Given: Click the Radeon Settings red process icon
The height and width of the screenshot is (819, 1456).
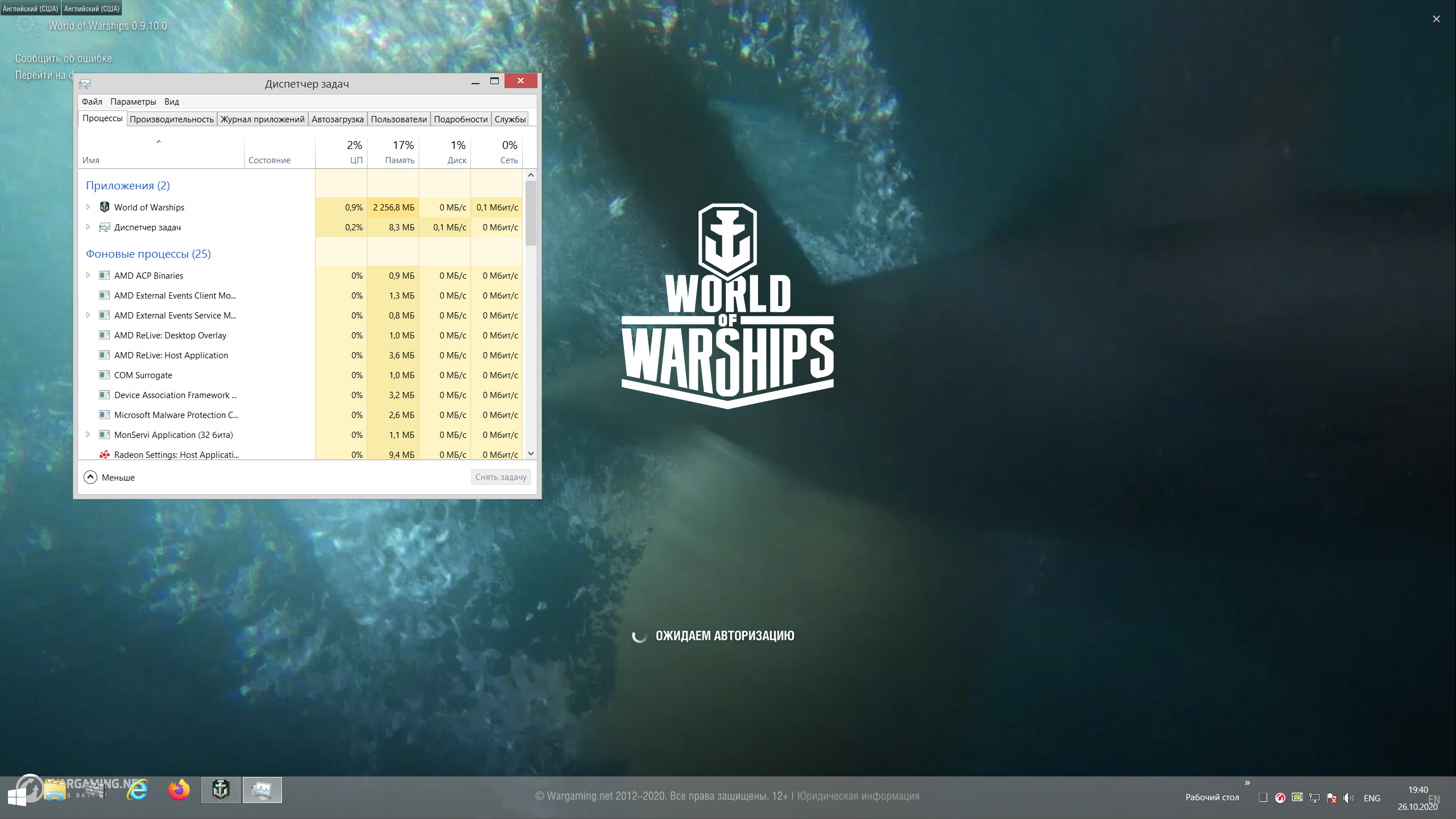Looking at the screenshot, I should 105,454.
